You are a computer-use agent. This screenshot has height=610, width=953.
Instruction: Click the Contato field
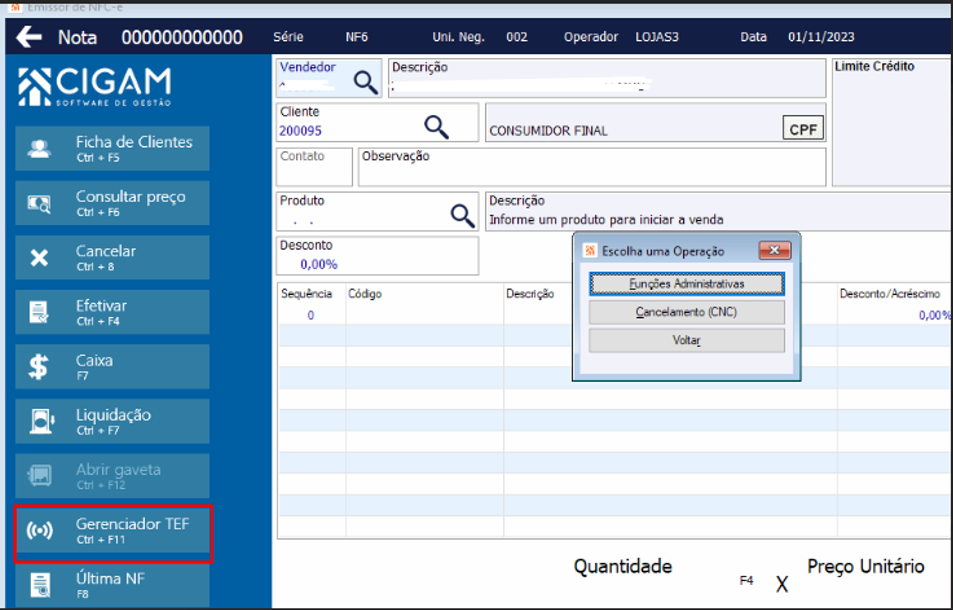point(314,166)
